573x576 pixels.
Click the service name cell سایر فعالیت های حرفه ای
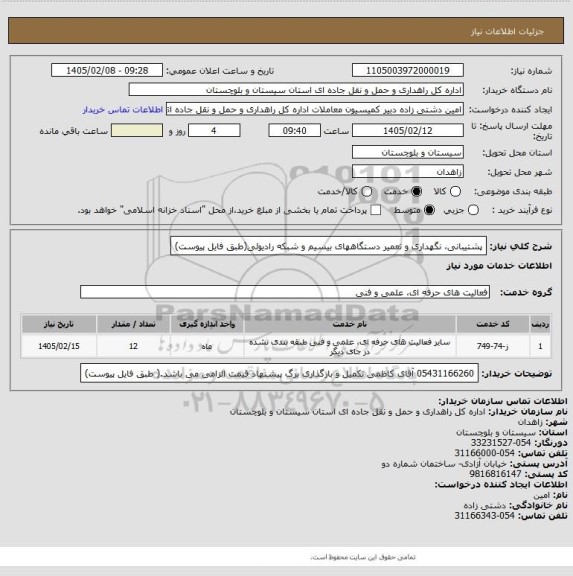pos(350,346)
